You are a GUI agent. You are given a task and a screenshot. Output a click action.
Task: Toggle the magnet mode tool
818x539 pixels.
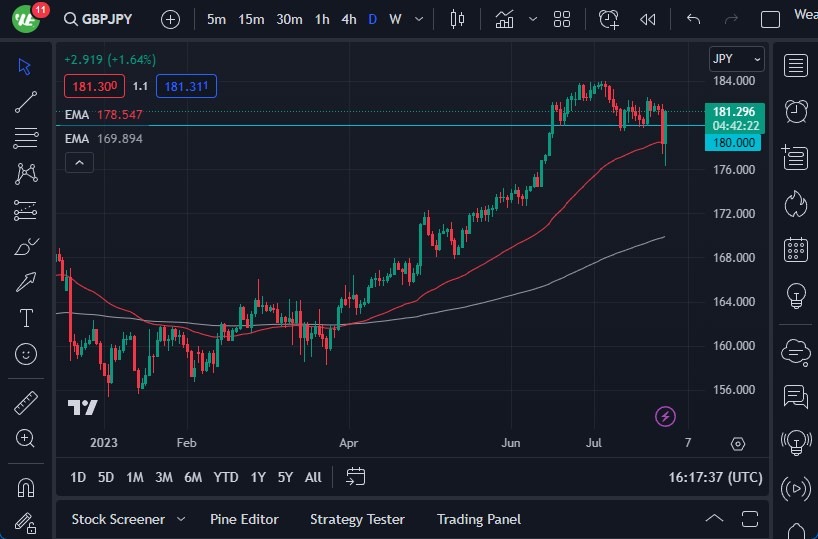coord(26,487)
